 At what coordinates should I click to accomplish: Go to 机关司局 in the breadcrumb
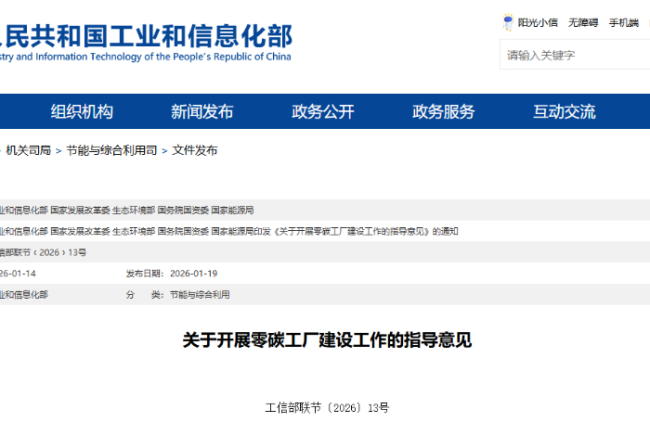coord(28,150)
